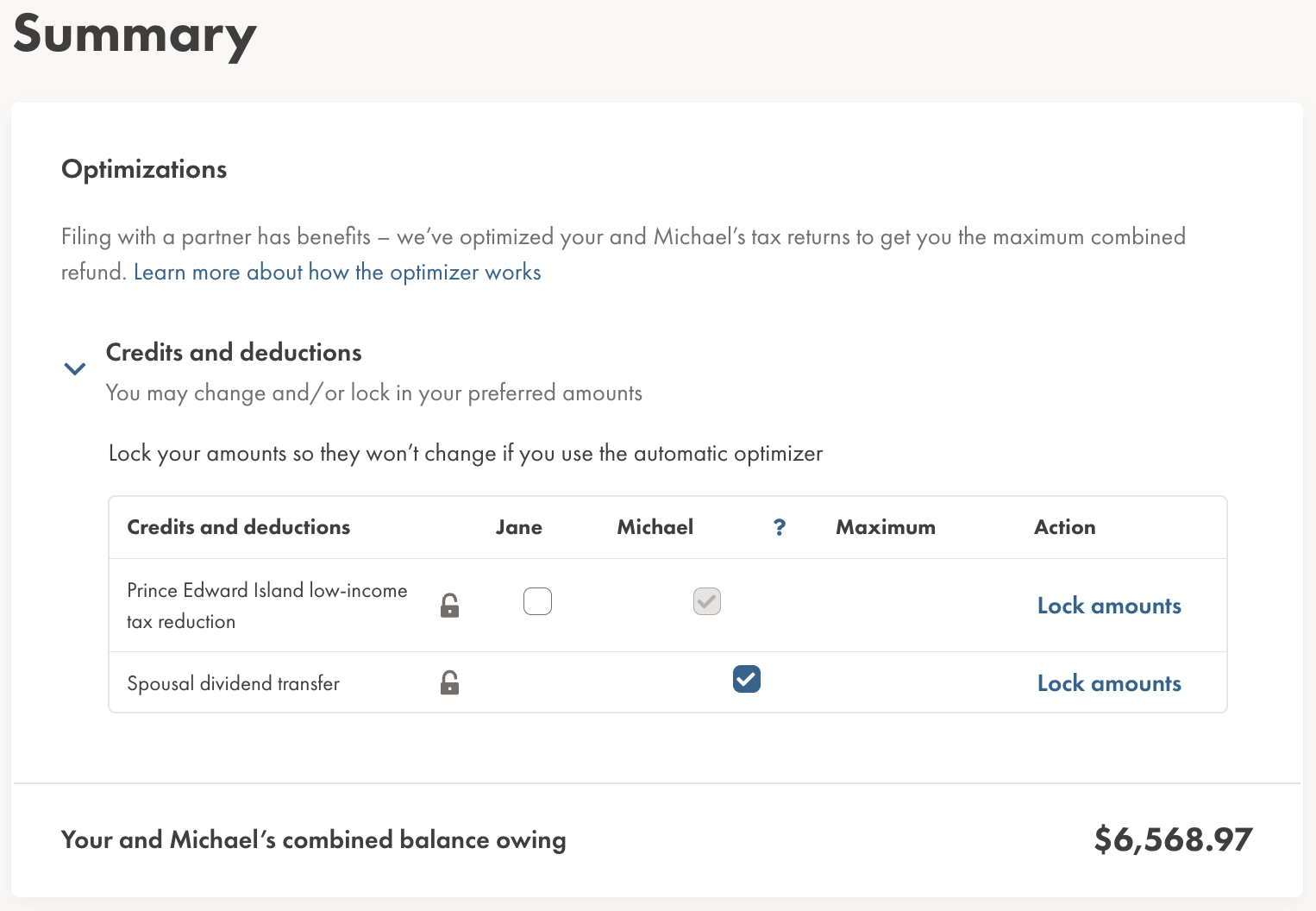
Task: Click the unlock padlock icon for Prince Edward Island row
Action: click(449, 606)
